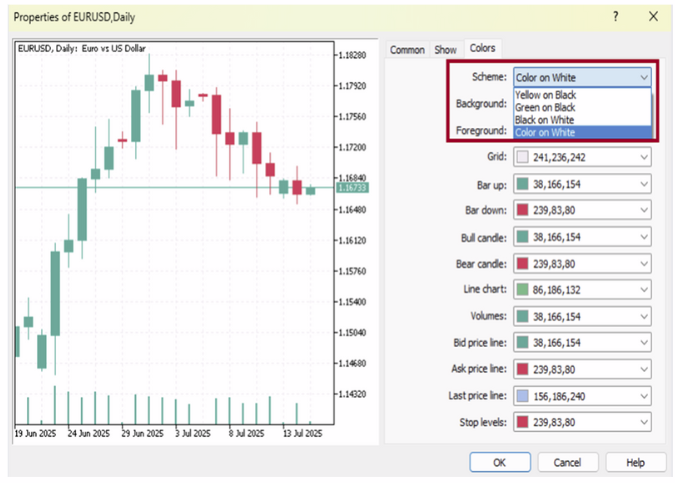
Task: Close the Properties of EURUSD dialog
Action: (653, 17)
